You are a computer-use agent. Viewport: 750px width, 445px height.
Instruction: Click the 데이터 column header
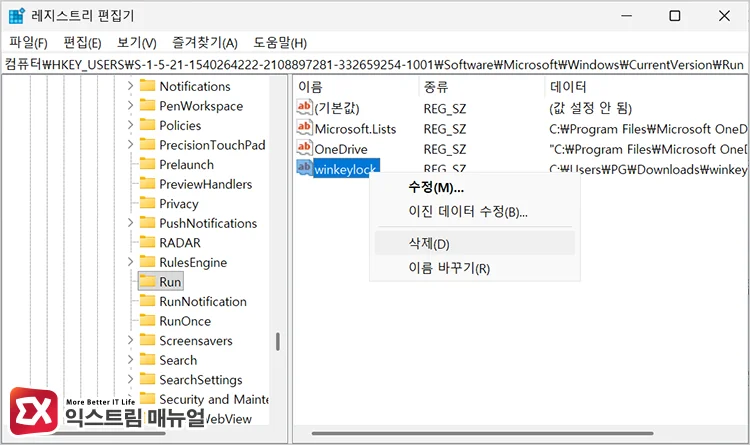(x=646, y=87)
